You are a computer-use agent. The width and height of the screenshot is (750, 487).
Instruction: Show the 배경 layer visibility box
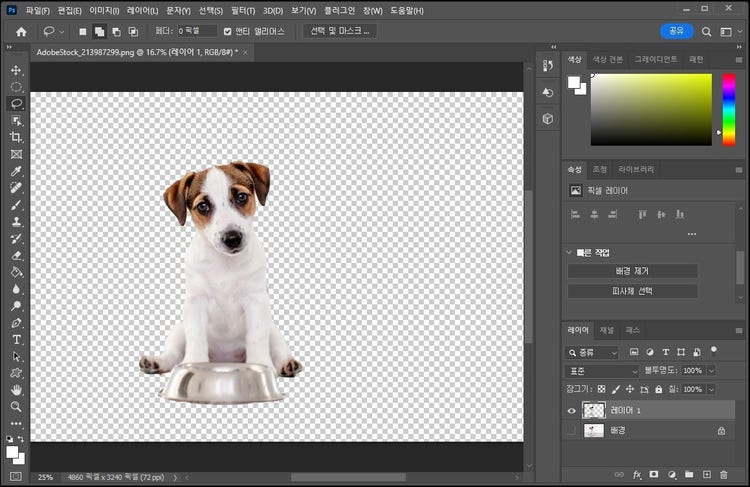(572, 430)
